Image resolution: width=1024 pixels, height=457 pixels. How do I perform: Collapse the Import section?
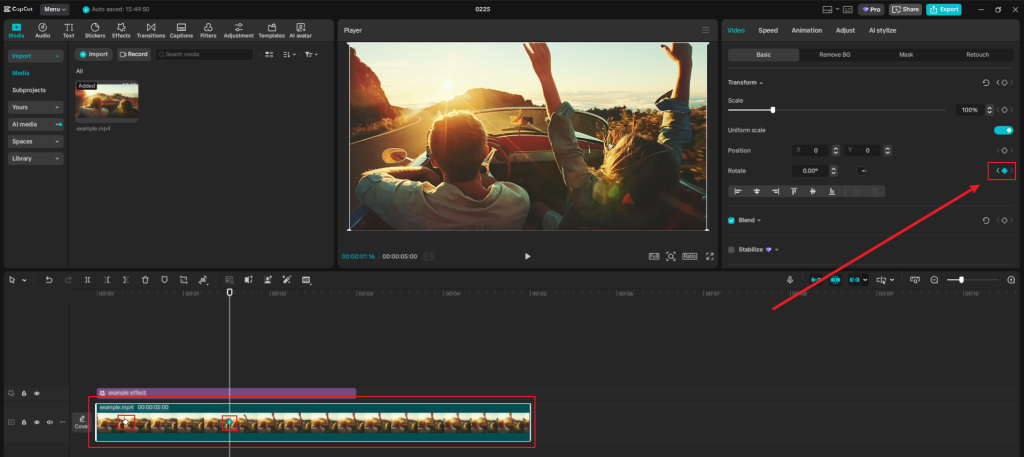coord(36,56)
